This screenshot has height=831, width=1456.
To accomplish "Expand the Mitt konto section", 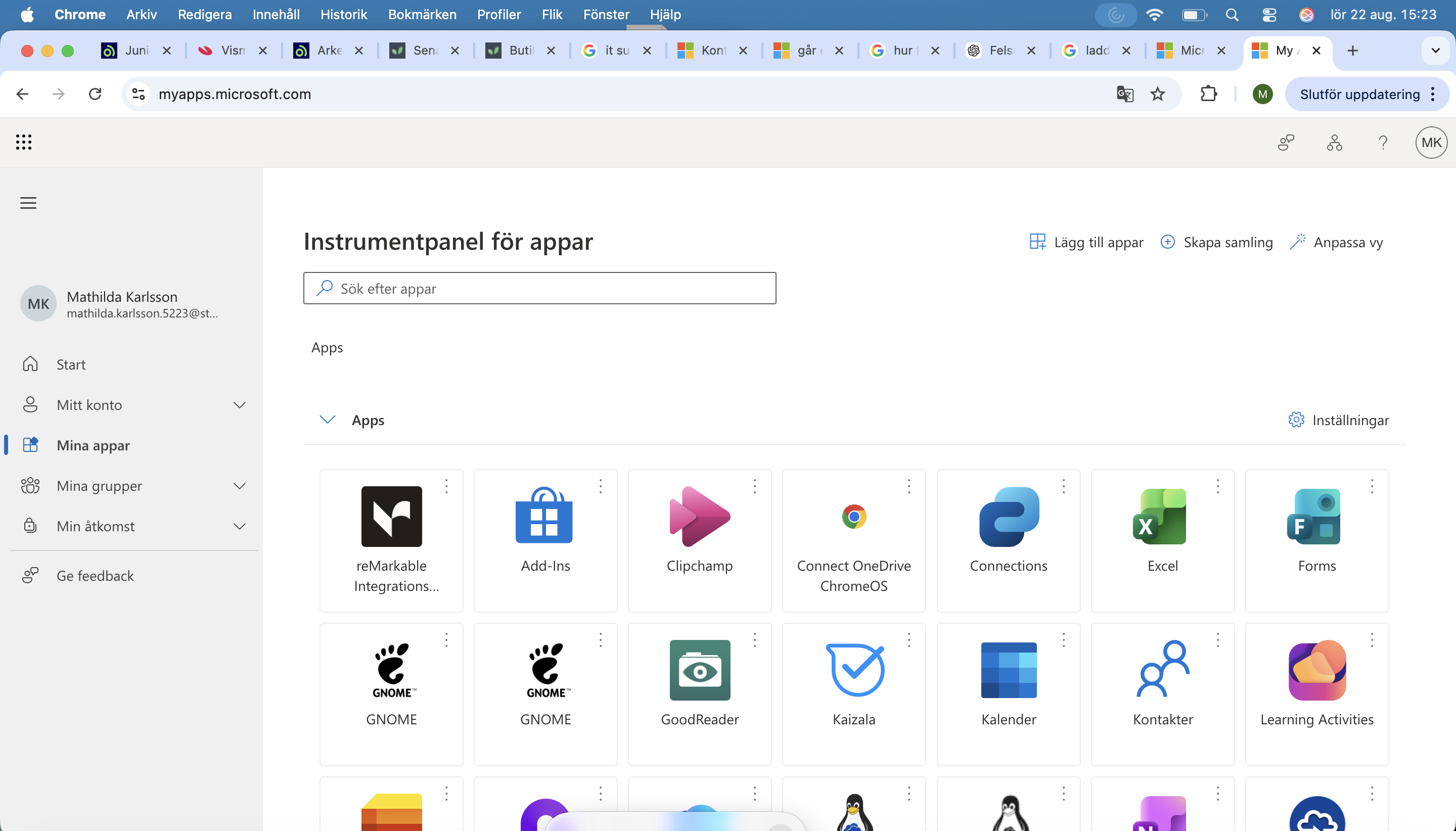I will tap(239, 405).
